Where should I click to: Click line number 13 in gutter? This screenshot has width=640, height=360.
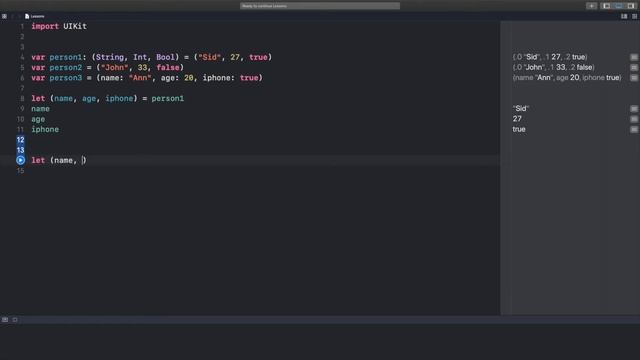coord(20,150)
